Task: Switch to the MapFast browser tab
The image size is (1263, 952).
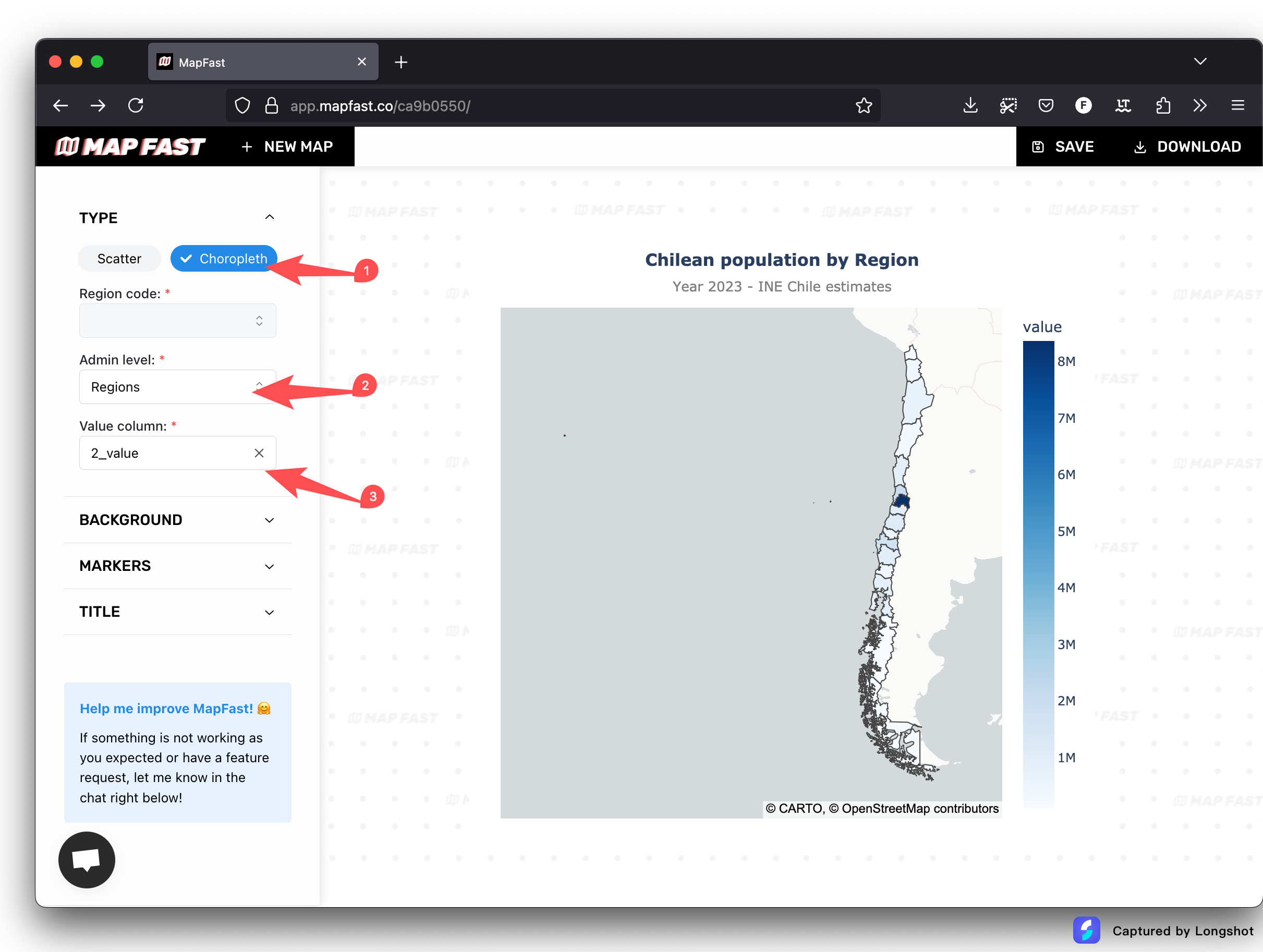Action: (263, 62)
